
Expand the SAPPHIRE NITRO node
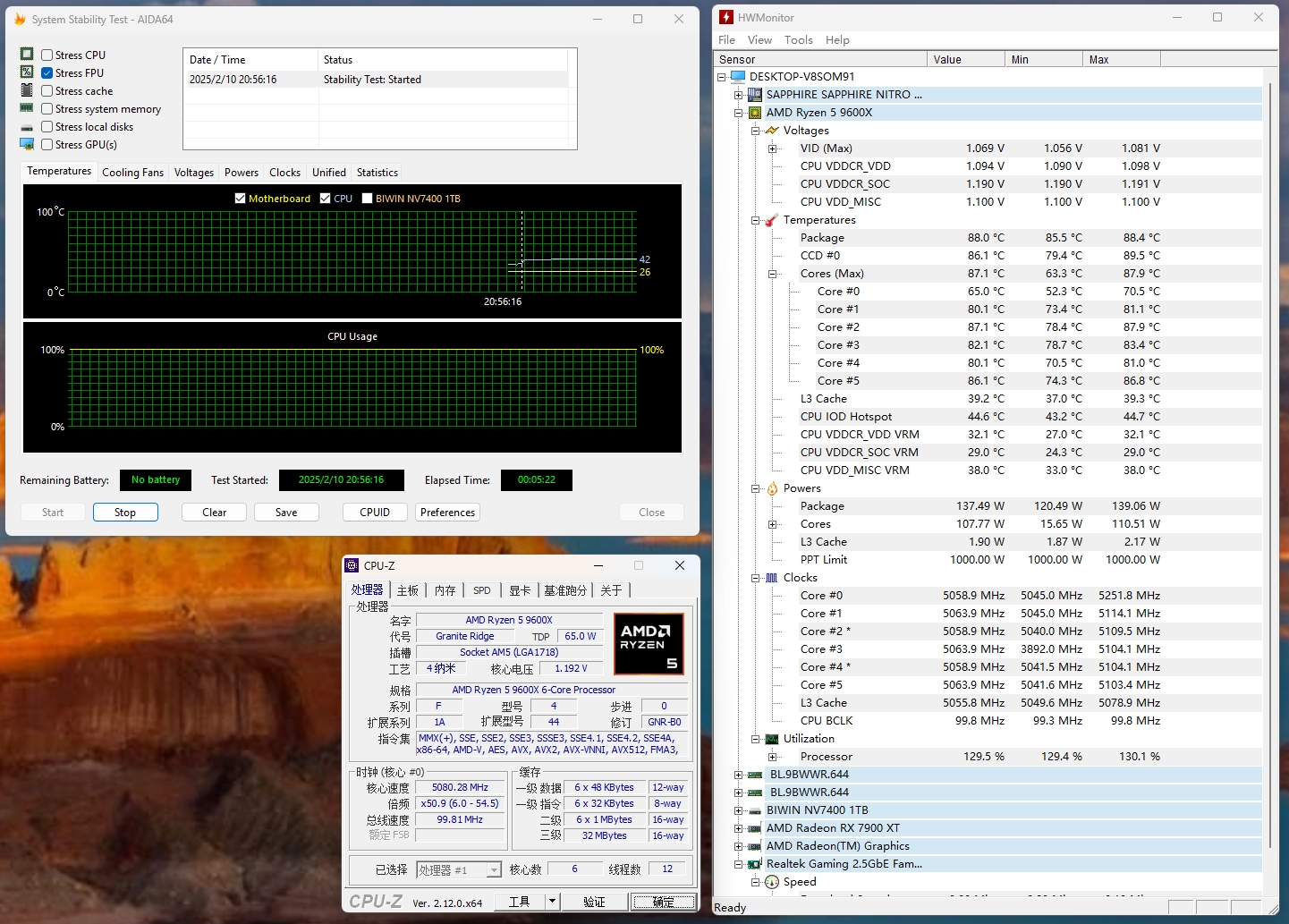(738, 95)
